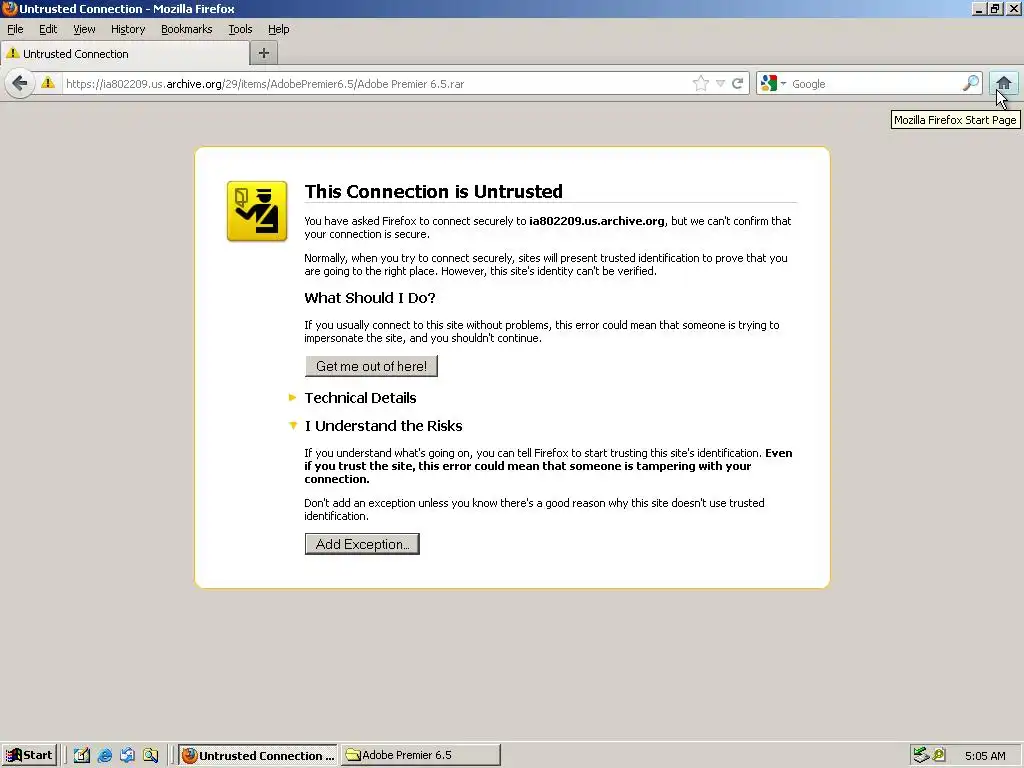
Task: Bookmark this page with the star icon
Action: pyautogui.click(x=701, y=84)
